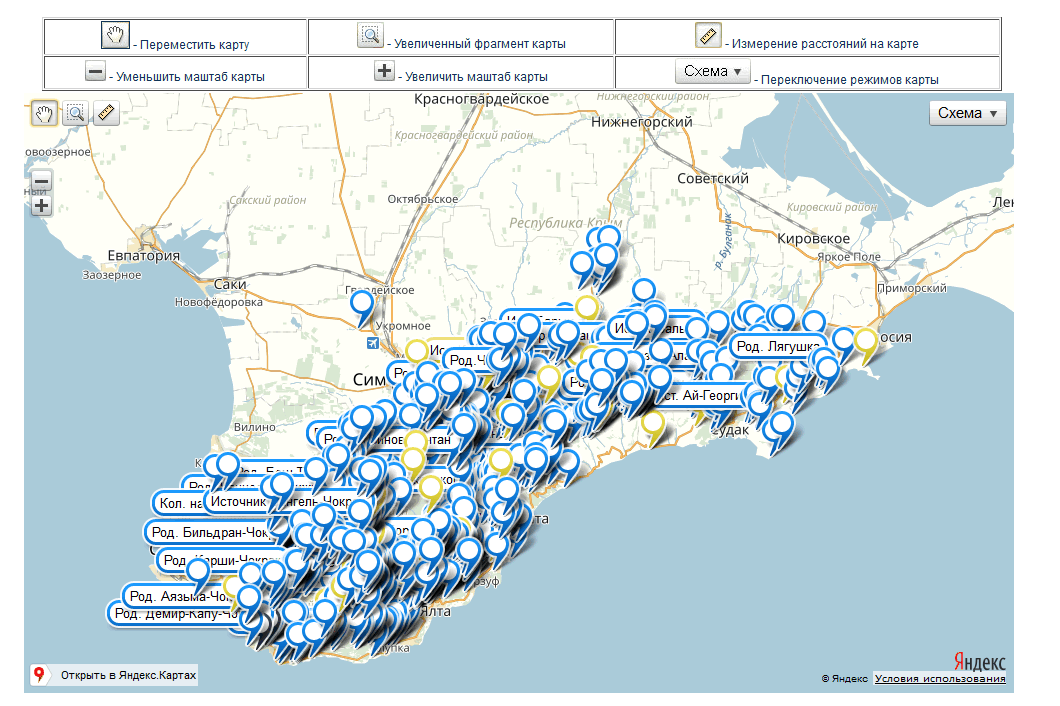Open Условия использования link
Image resolution: width=1060 pixels, height=706 pixels.
tap(940, 678)
